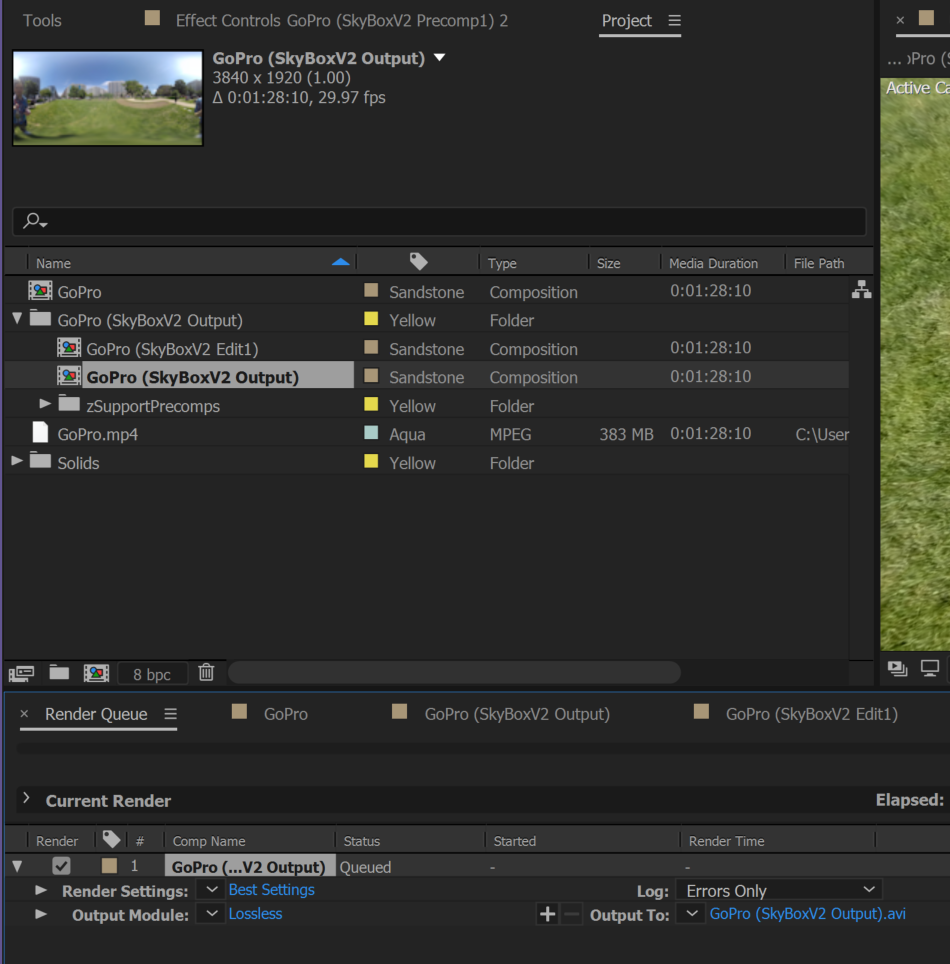The height and width of the screenshot is (964, 950).
Task: Click the 383 MB size cell
Action: pyautogui.click(x=626, y=434)
